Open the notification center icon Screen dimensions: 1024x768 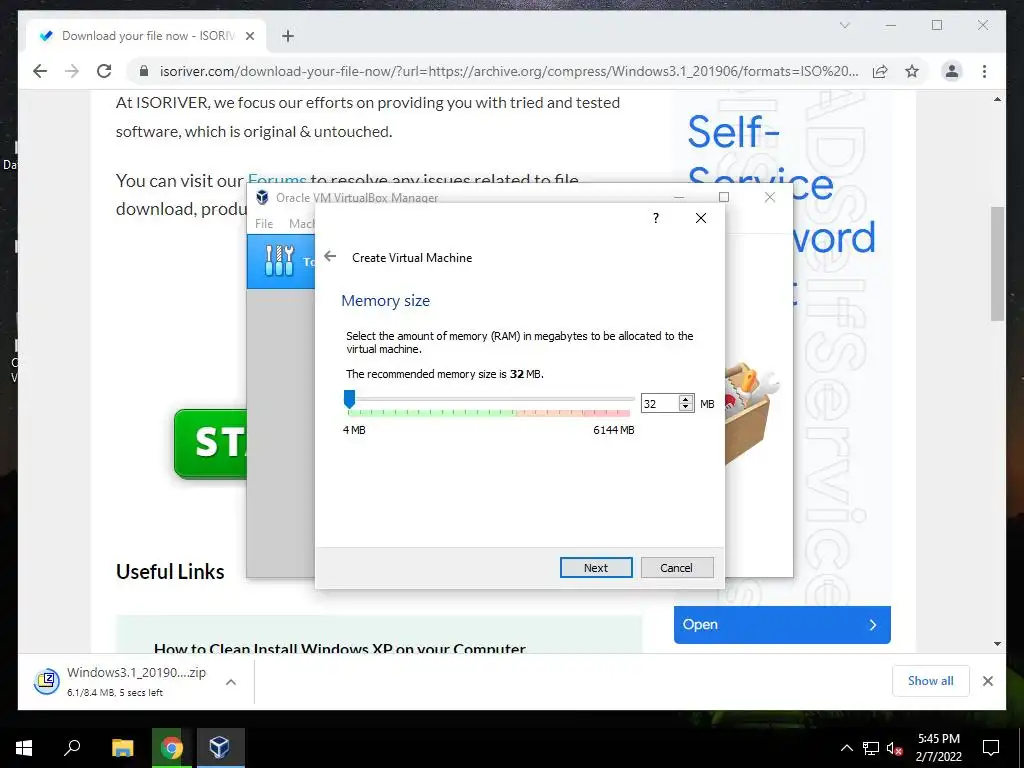tap(991, 748)
